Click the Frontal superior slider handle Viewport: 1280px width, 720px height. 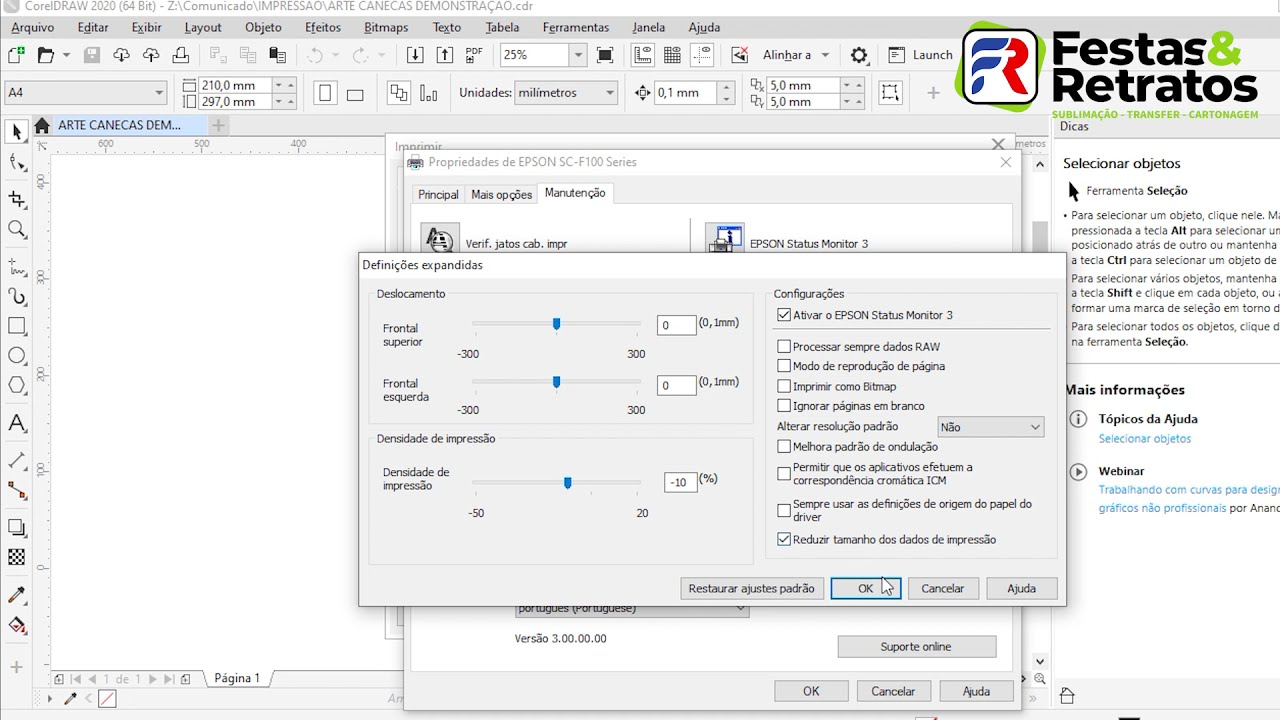pos(556,324)
